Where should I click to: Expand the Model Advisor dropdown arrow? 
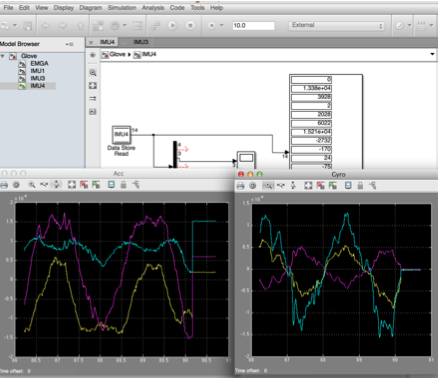coord(410,25)
